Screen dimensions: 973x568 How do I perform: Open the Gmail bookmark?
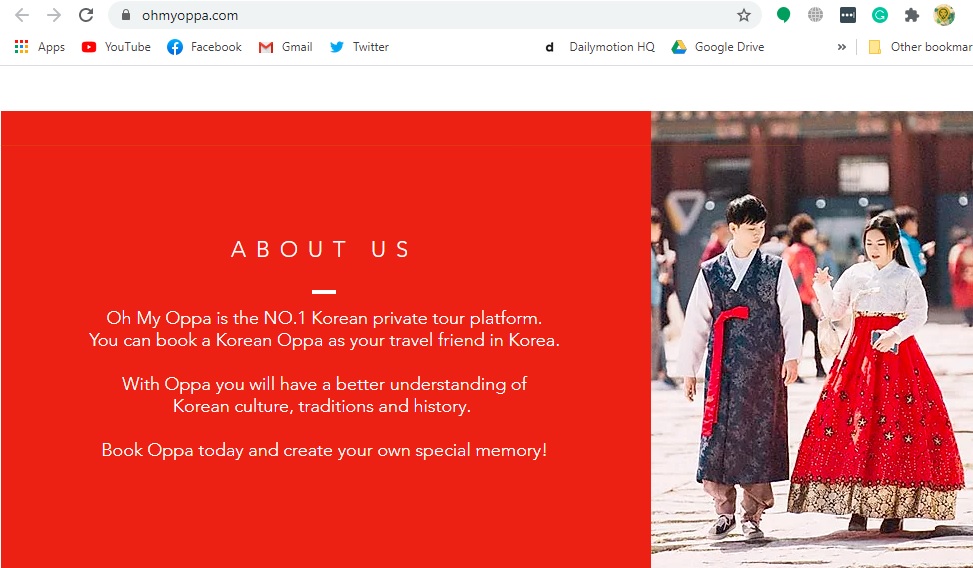click(285, 47)
